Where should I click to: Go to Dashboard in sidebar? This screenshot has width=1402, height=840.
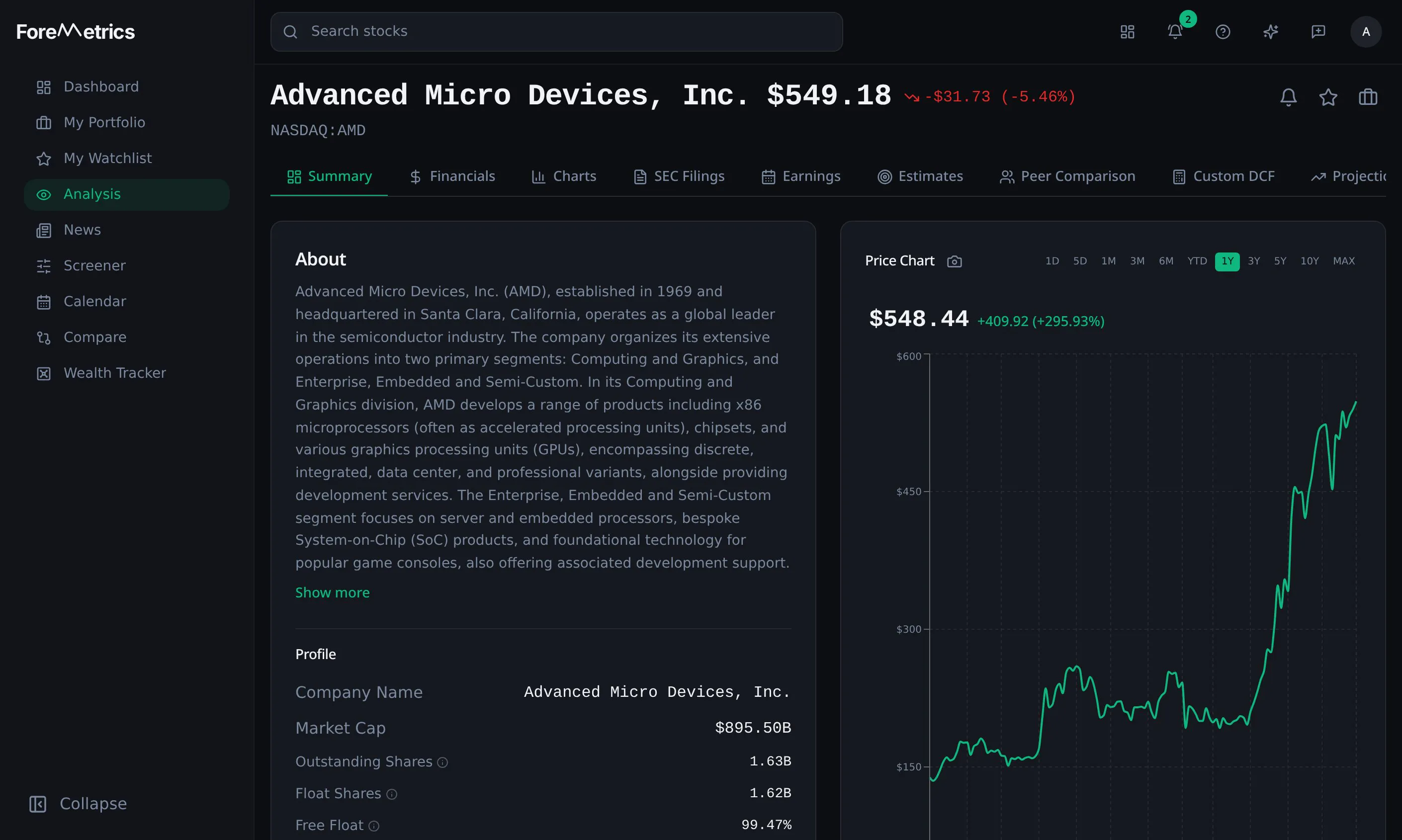[x=126, y=87]
